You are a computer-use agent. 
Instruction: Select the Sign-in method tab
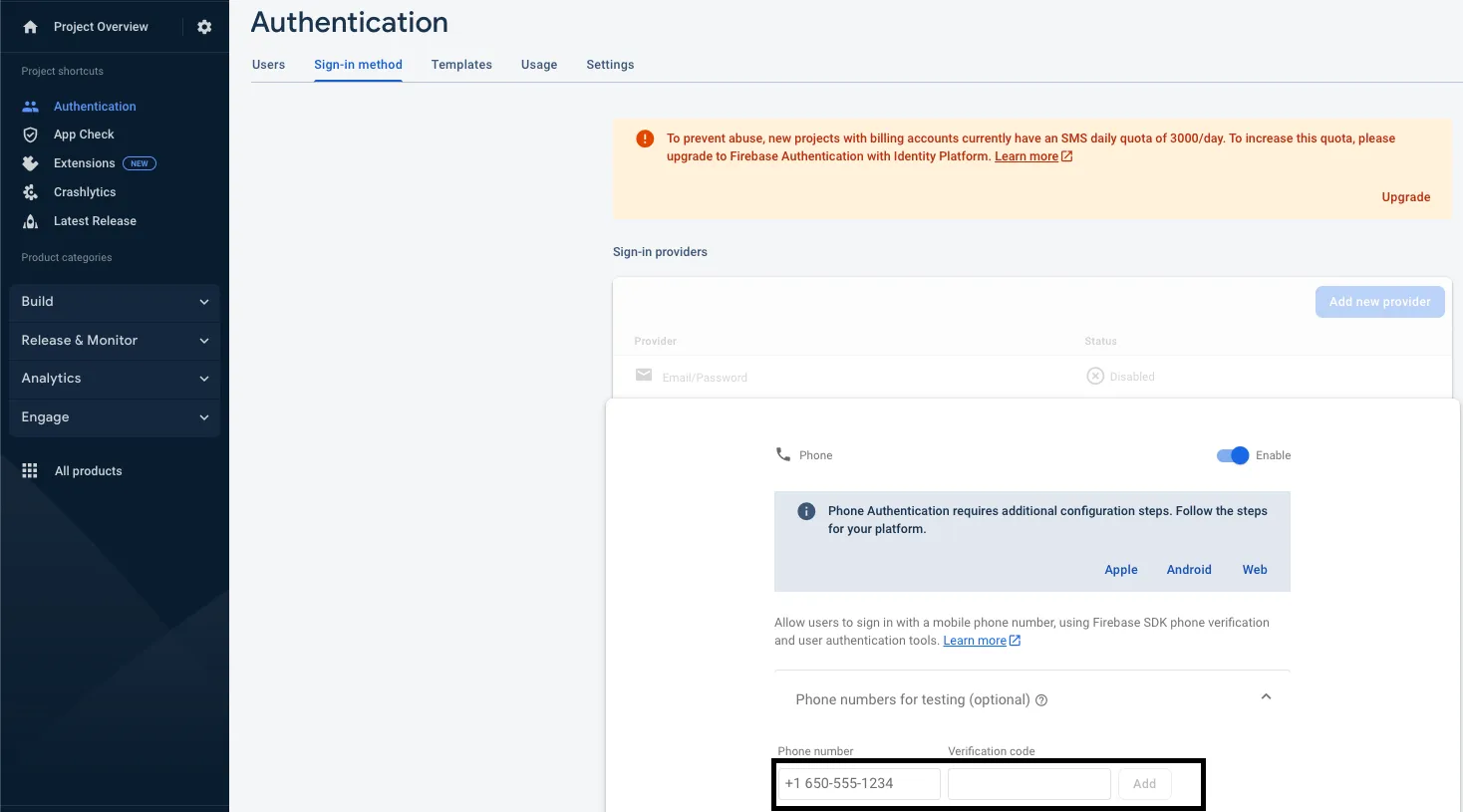[x=358, y=65]
